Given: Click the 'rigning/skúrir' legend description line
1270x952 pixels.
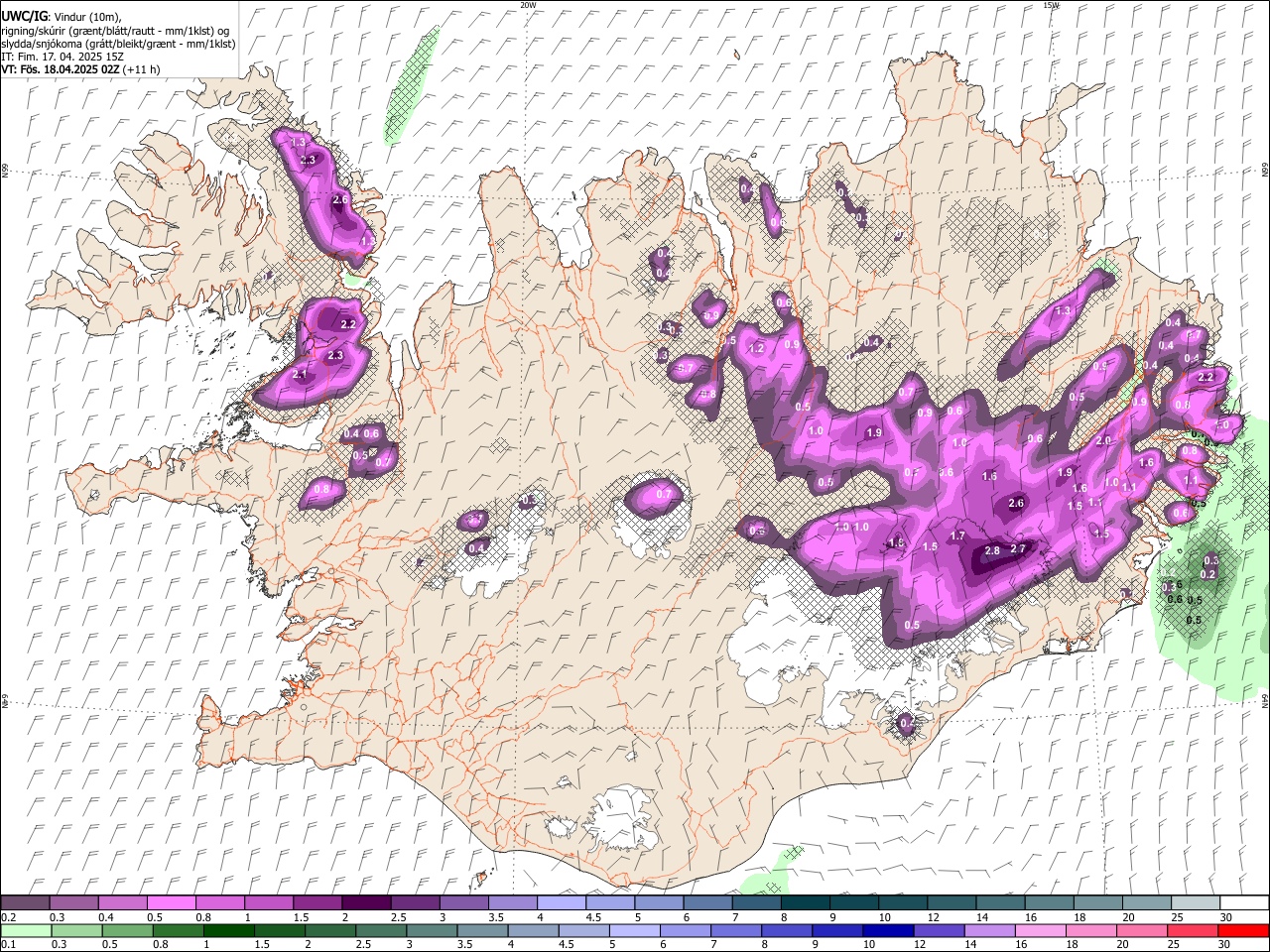Looking at the screenshot, I should coord(115,31).
